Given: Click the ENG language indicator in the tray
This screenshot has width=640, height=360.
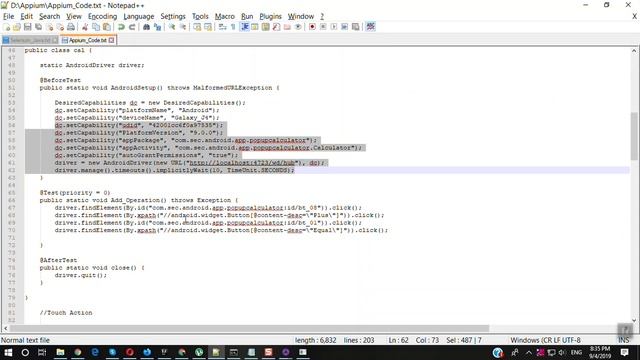Looking at the screenshot, I should coord(576,352).
